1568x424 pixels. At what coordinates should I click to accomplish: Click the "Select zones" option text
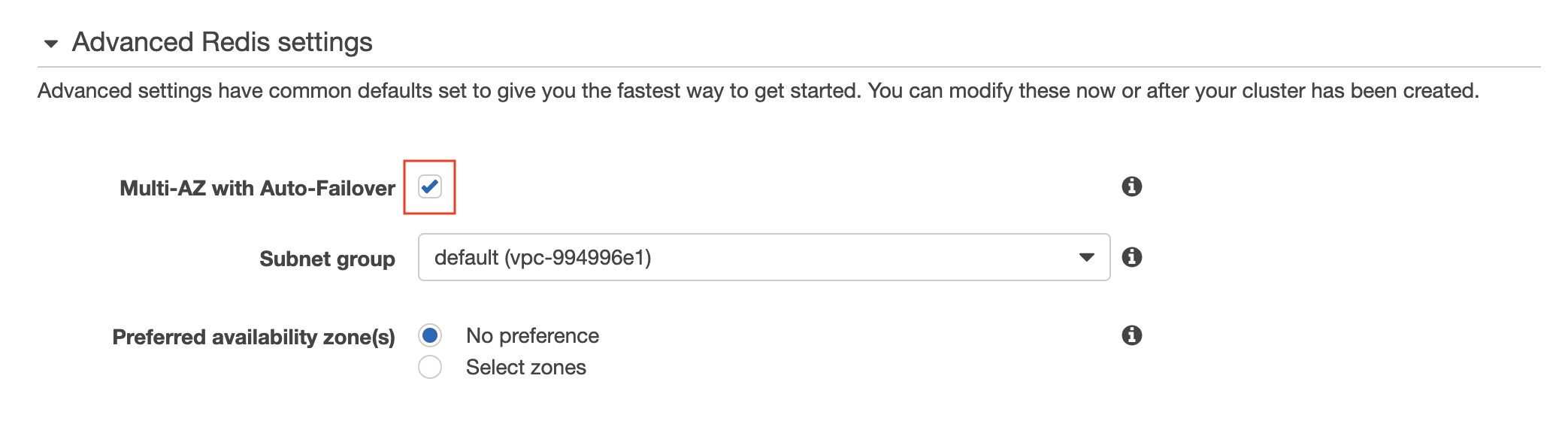point(525,367)
